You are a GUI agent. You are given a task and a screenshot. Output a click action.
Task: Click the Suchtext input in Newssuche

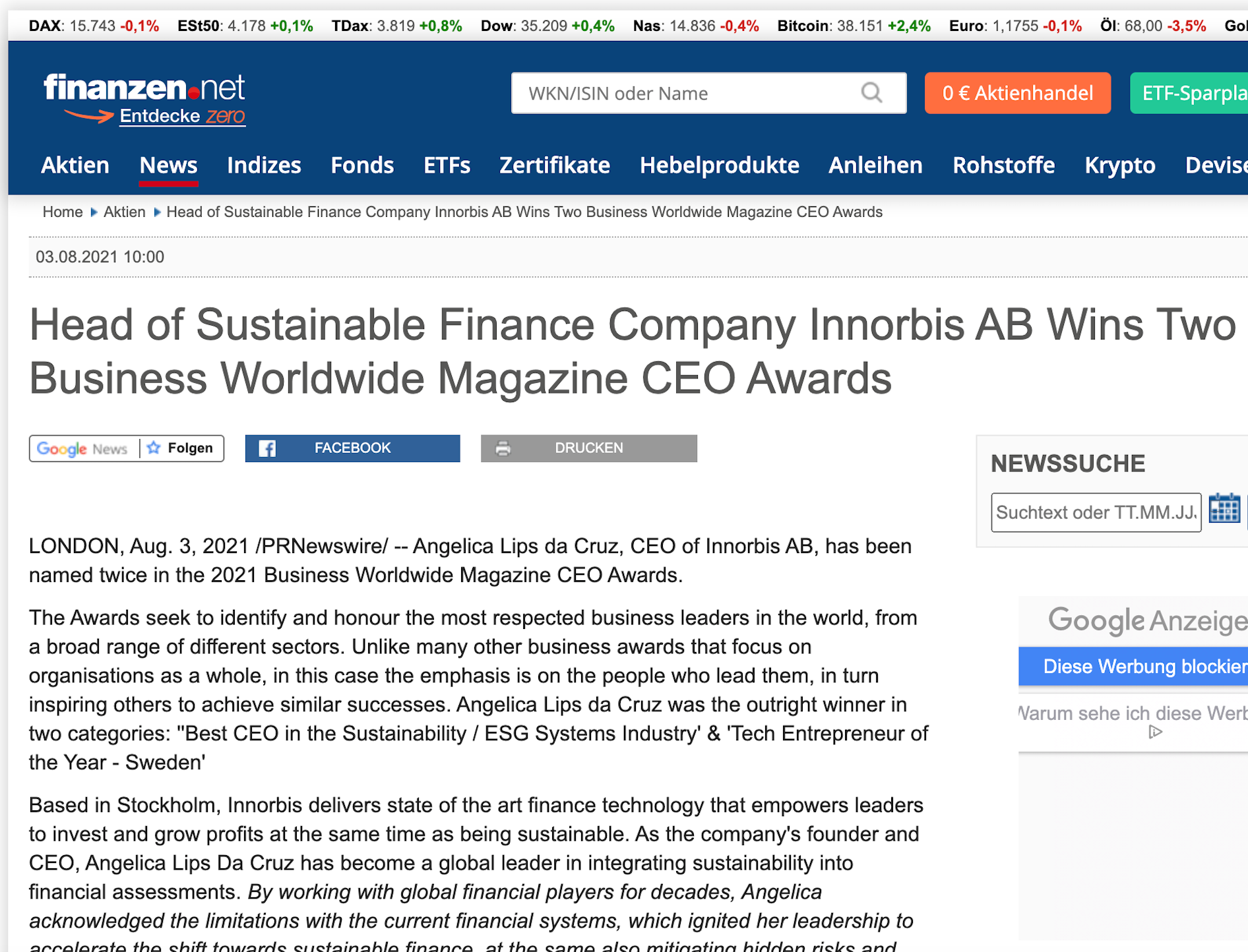(1096, 512)
